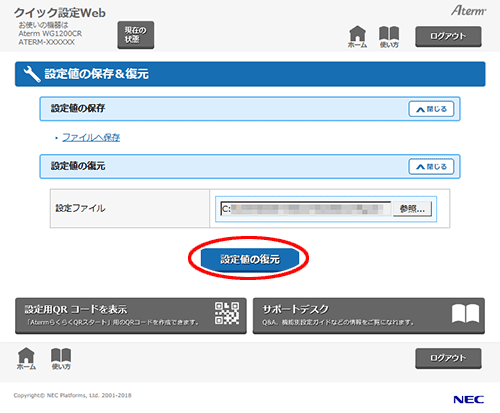Click the 参照... browse button
The image size is (500, 413).
412,209
